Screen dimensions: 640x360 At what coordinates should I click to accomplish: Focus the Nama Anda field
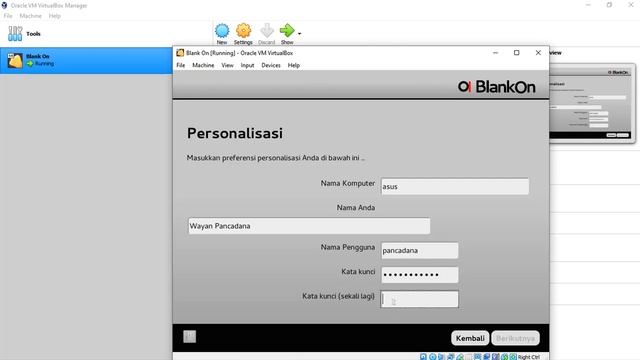[309, 226]
